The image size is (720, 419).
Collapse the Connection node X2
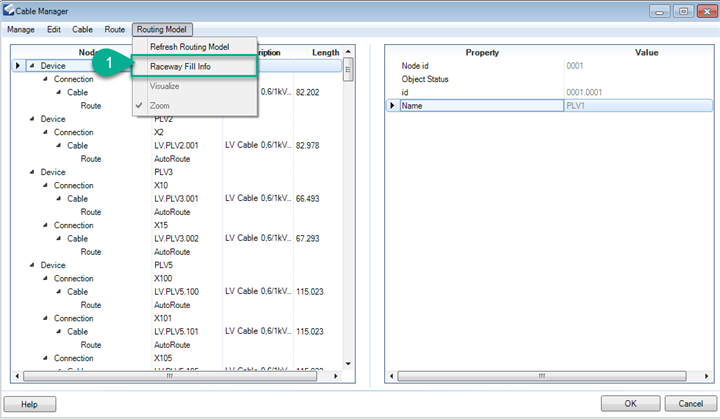(45, 132)
